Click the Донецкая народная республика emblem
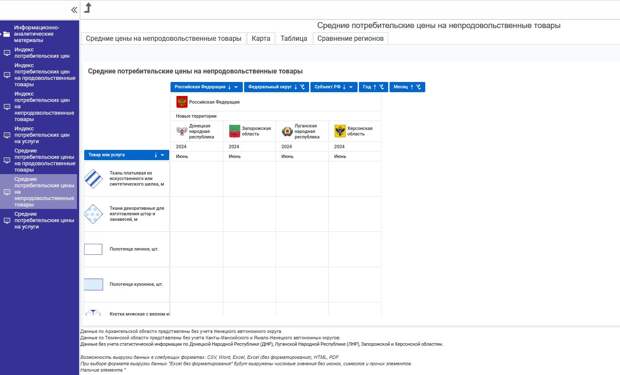 click(x=181, y=131)
